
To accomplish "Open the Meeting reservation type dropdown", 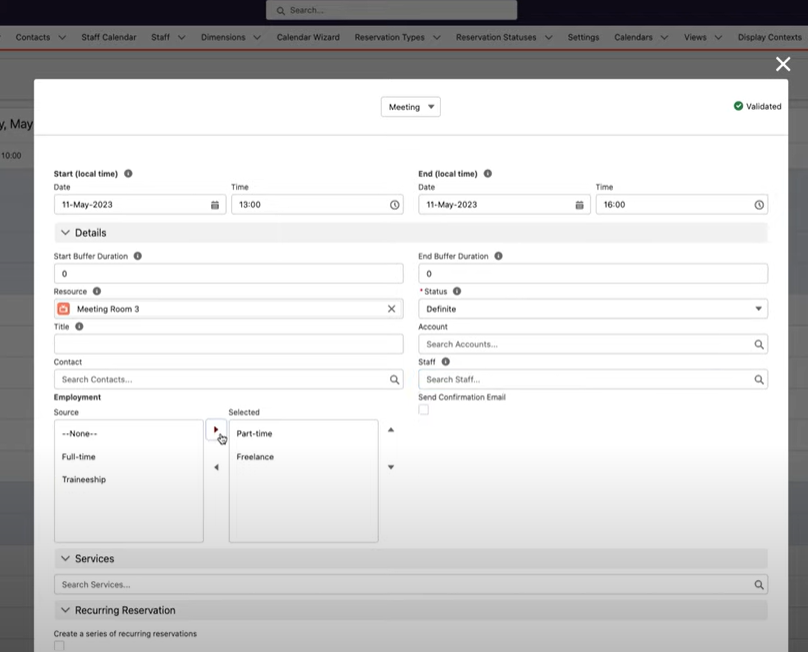I will point(411,107).
